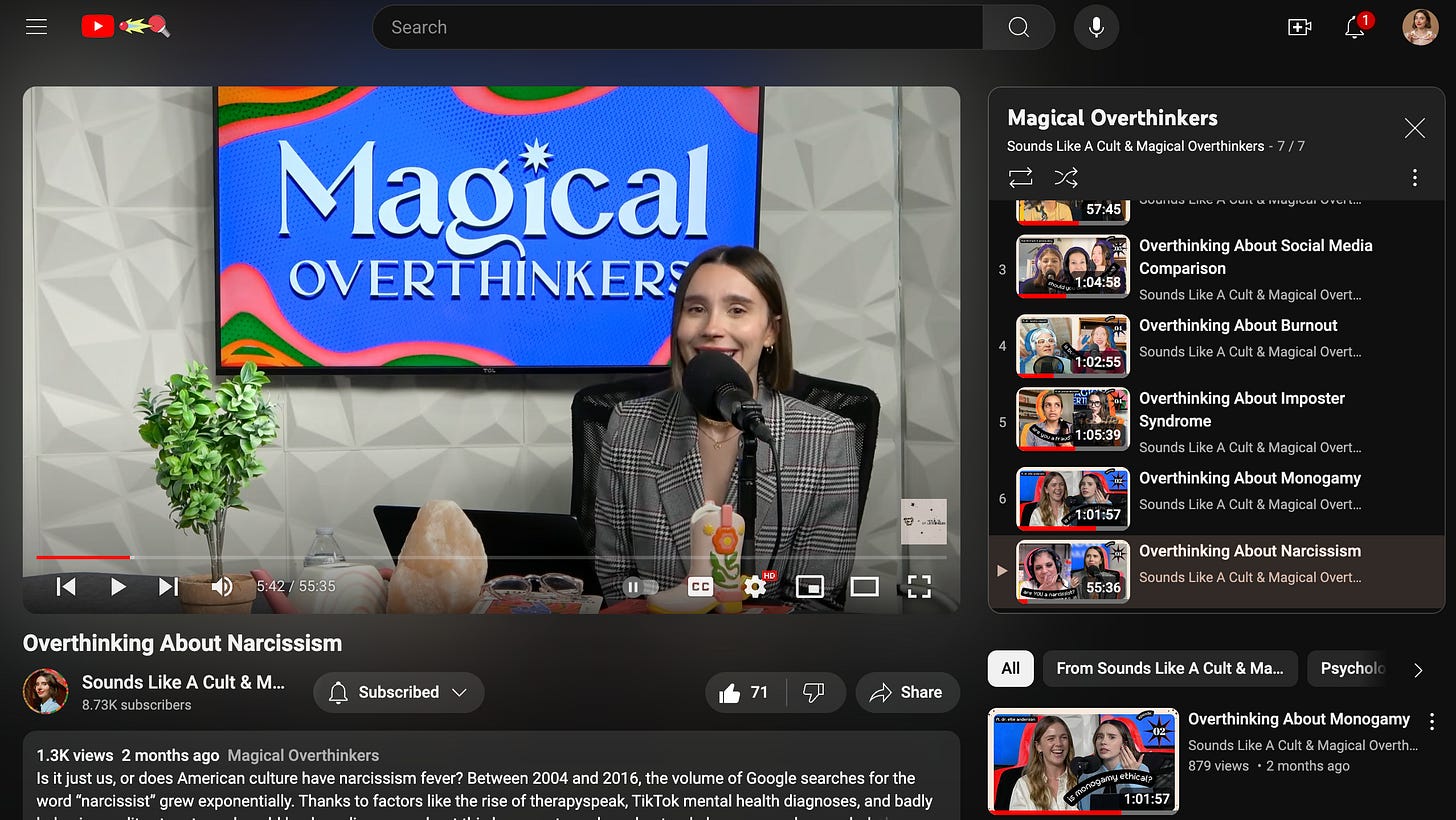Expand the video description box

(x=491, y=776)
